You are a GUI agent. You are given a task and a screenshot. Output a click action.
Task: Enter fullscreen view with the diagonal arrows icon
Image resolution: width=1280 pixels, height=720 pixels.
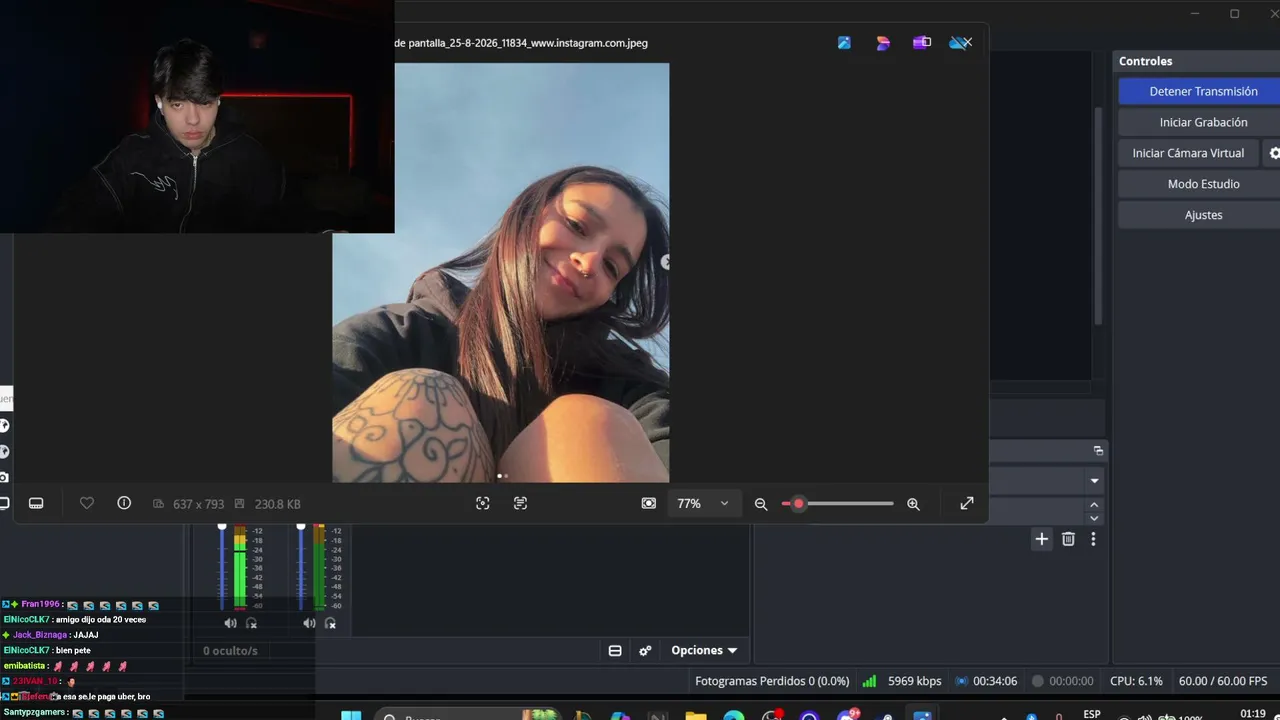pyautogui.click(x=967, y=504)
